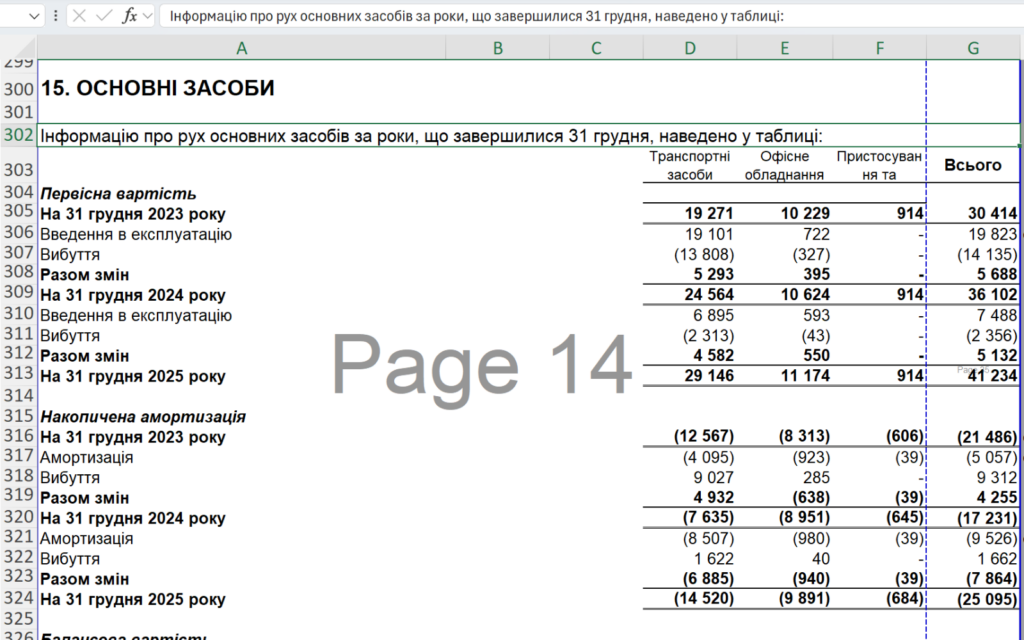Screen dimensions: 1024x640
Task: Click the 'Офісне обладнання' heading cell
Action: coord(784,165)
